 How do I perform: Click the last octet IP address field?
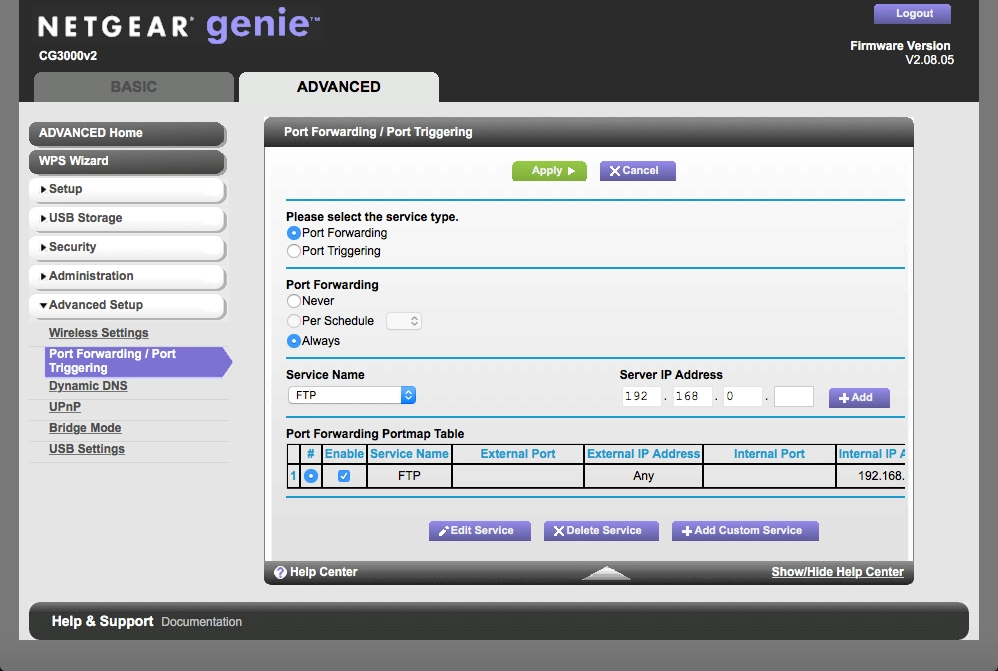pyautogui.click(x=794, y=396)
